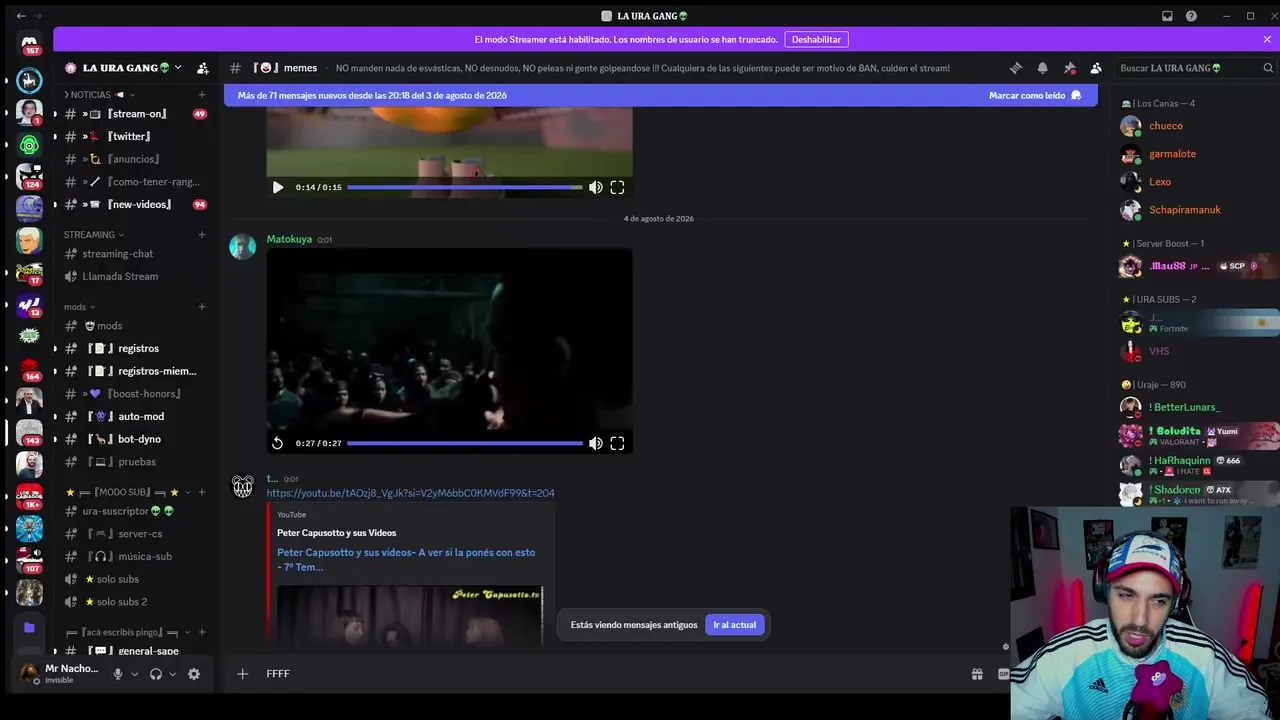
Task: Open Discord direct messages home icon
Action: (x=29, y=45)
